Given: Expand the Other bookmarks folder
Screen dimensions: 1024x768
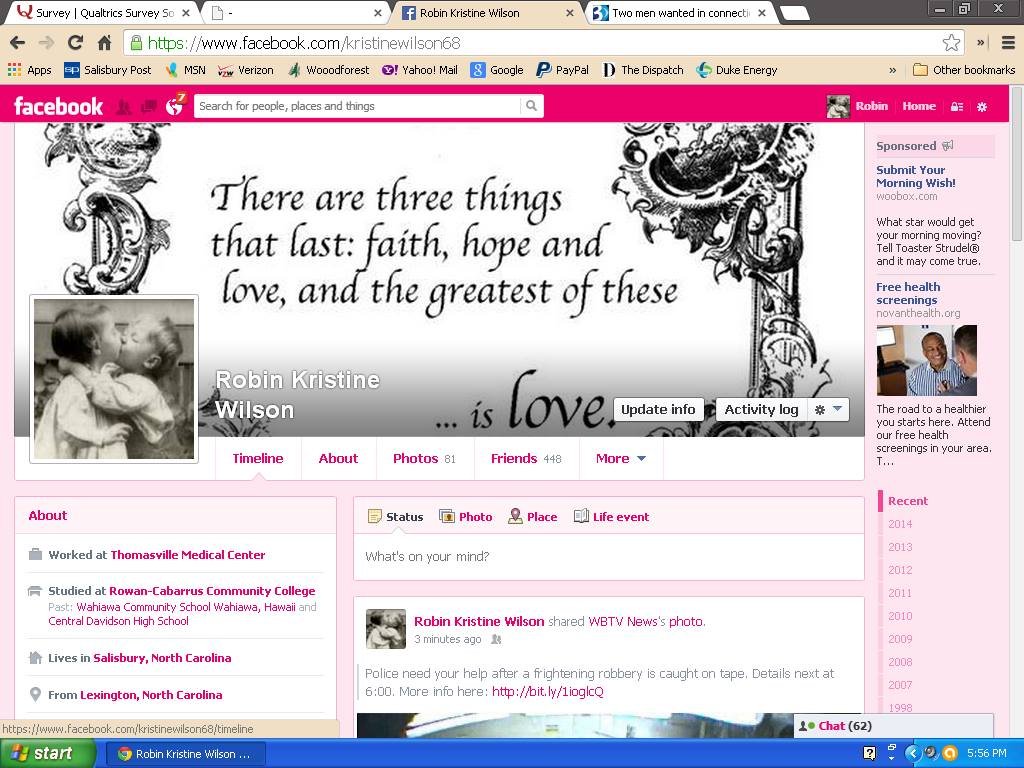Looking at the screenshot, I should 964,70.
